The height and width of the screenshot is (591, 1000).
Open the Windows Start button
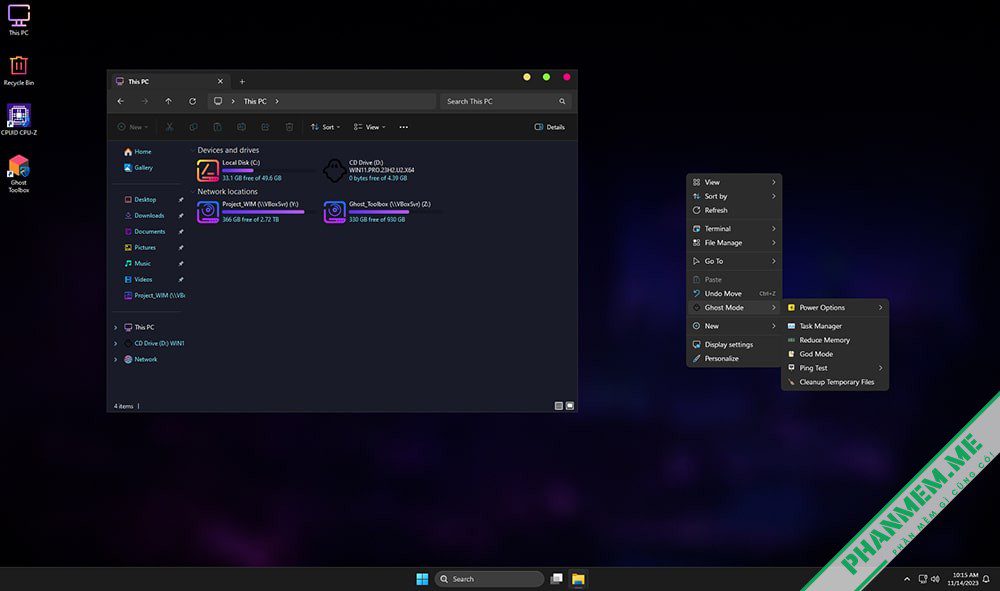(422, 579)
